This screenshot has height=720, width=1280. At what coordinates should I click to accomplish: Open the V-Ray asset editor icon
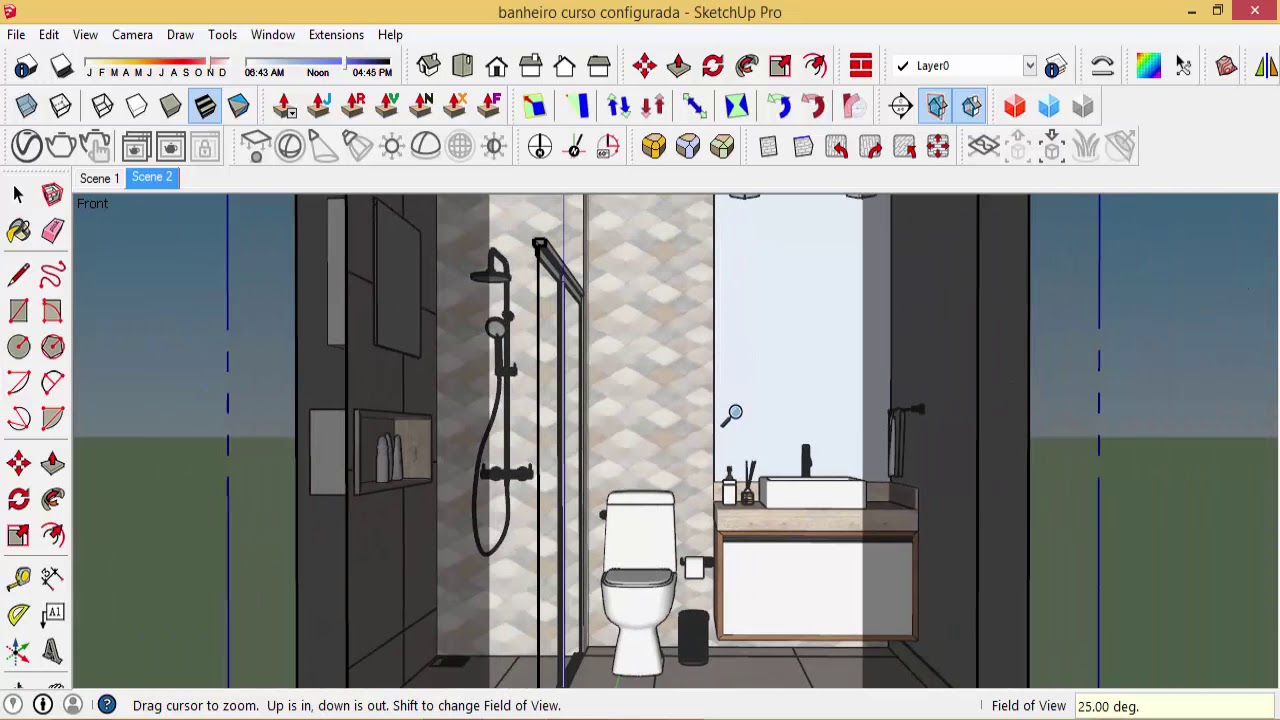27,146
